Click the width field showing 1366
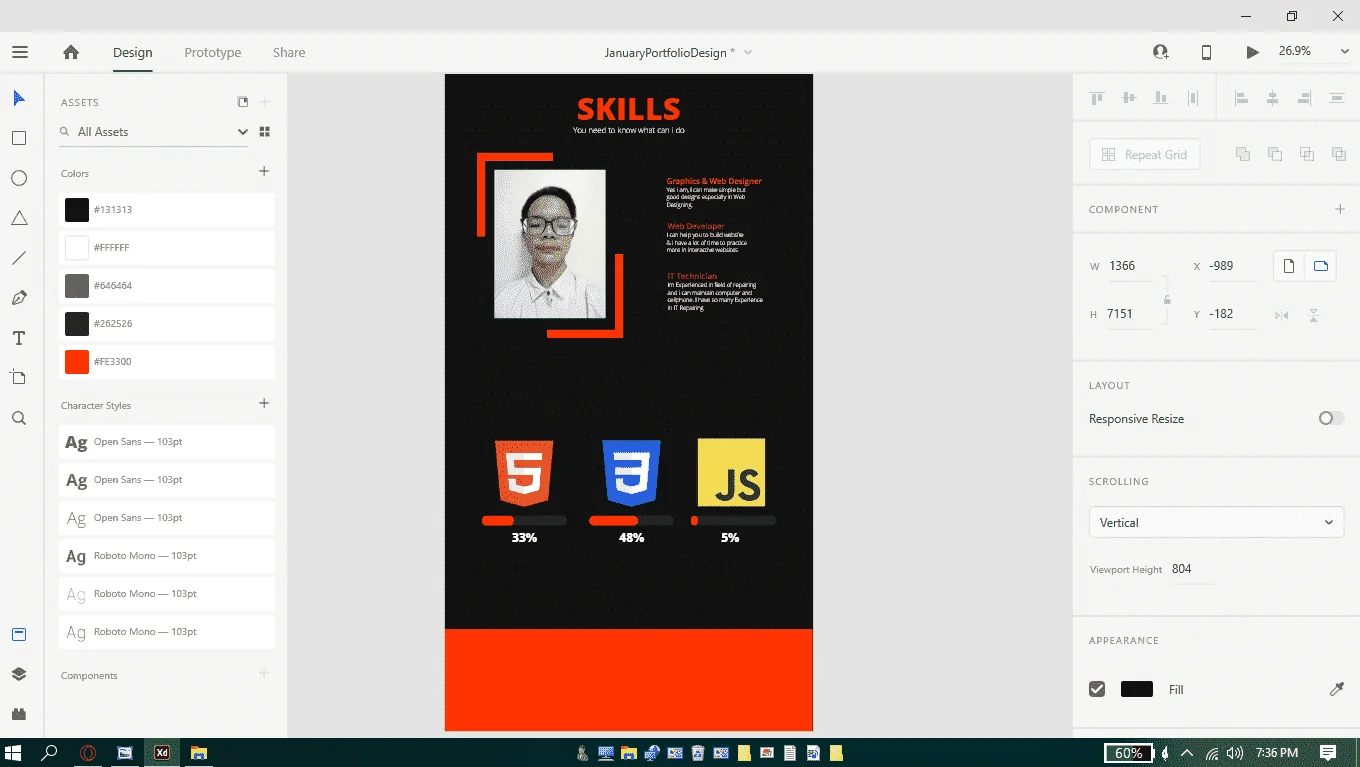This screenshot has width=1360, height=767. (1132, 266)
